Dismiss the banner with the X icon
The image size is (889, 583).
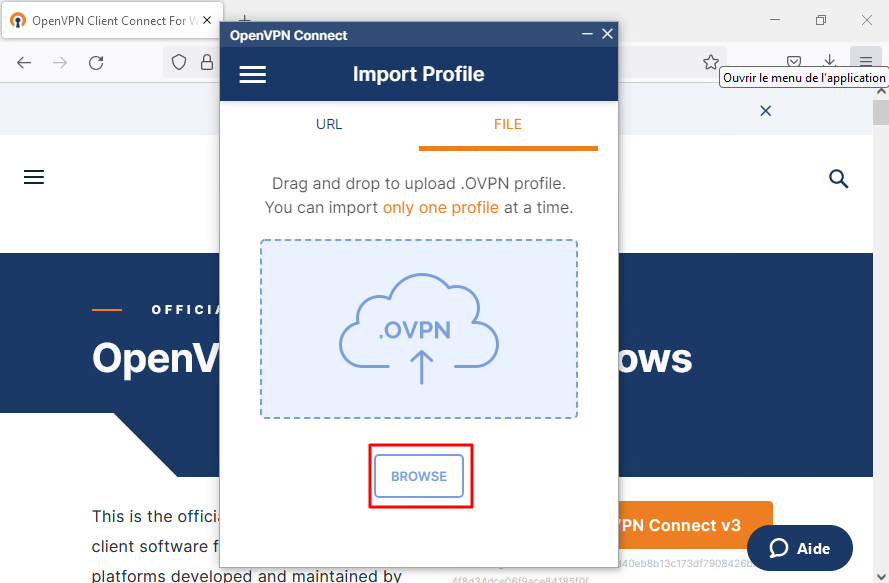[x=766, y=111]
